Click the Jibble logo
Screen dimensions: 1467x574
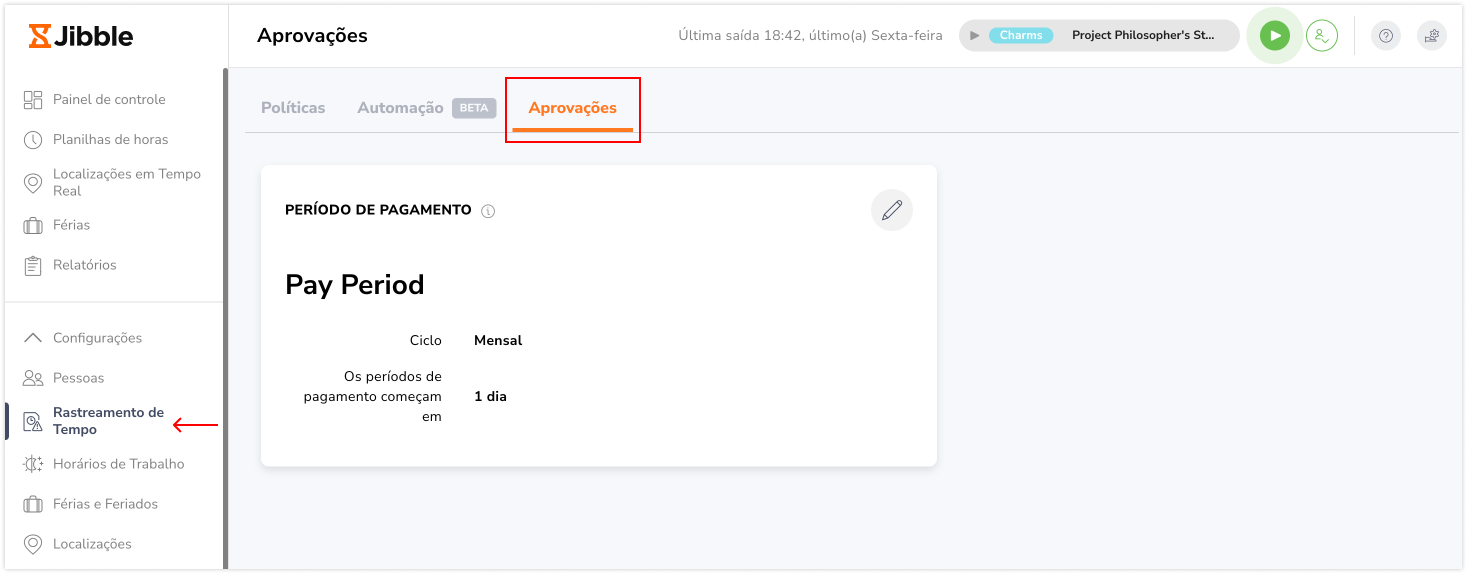tap(81, 37)
